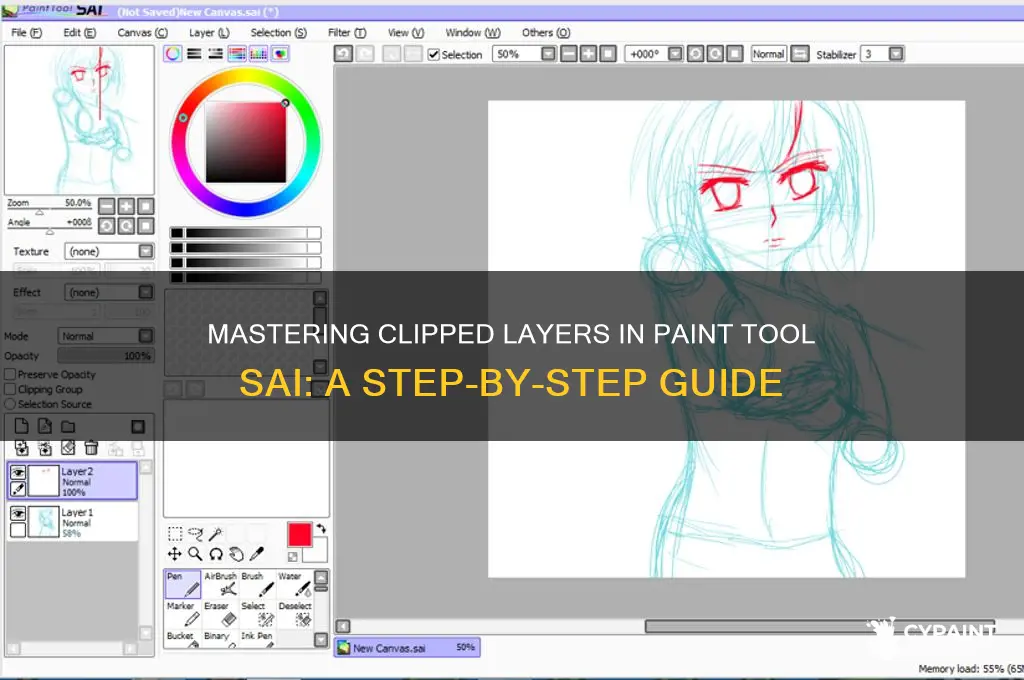
Task: Click the white background color swatch
Action: [318, 554]
